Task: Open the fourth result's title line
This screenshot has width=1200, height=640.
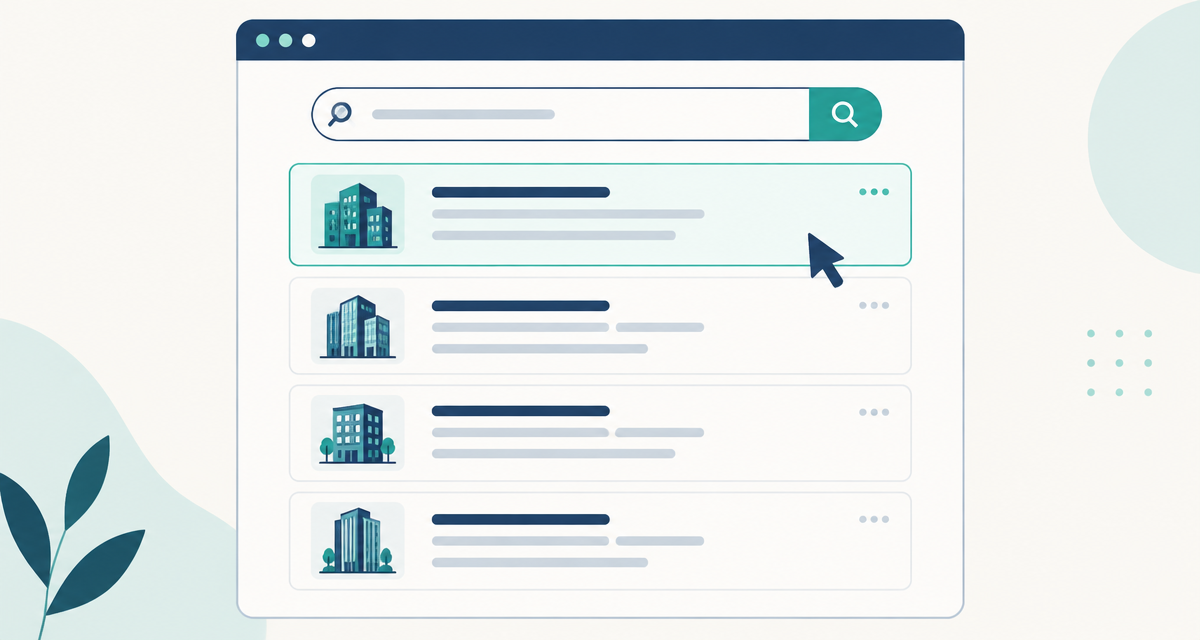Action: tap(521, 519)
